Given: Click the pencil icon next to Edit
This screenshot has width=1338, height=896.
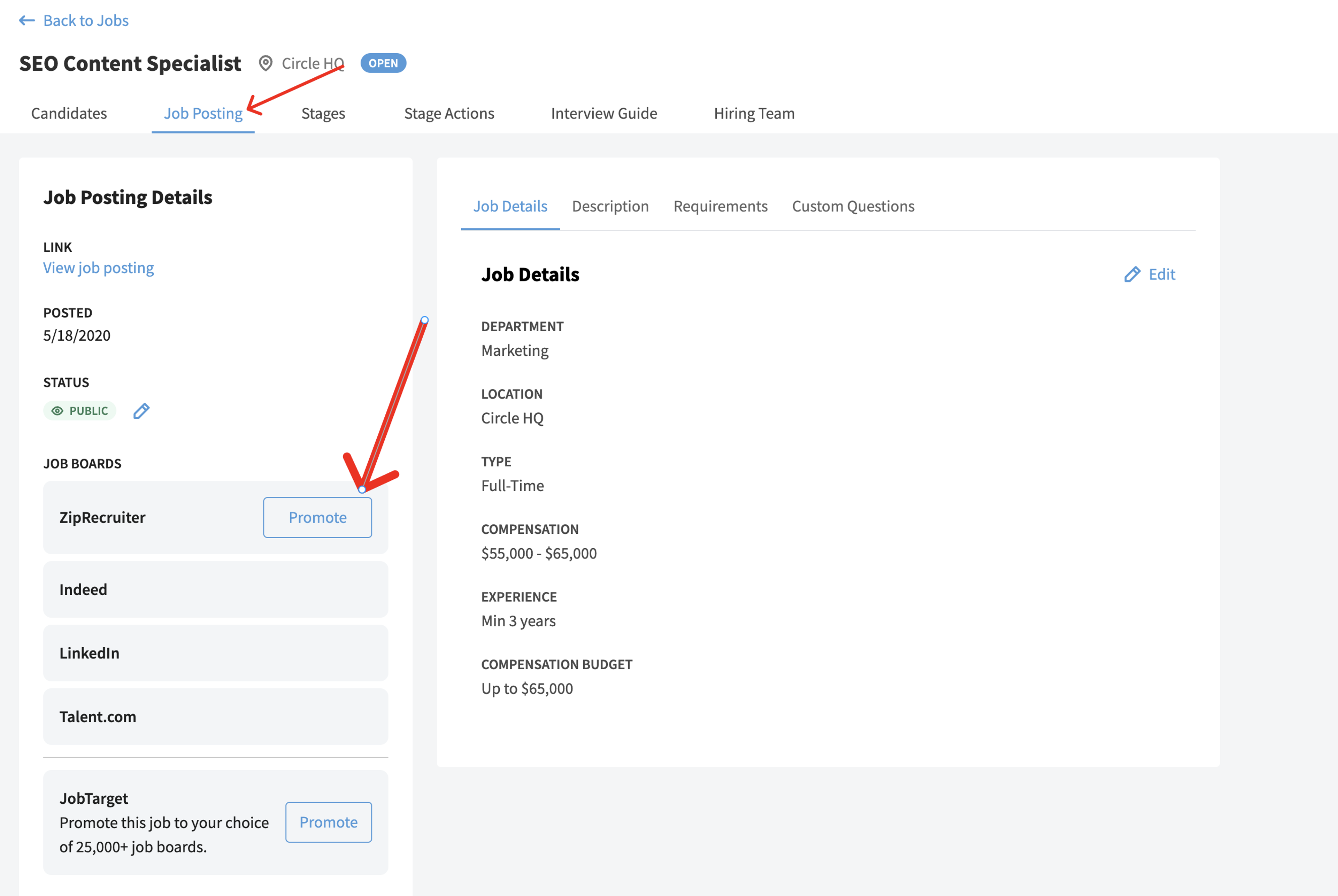Looking at the screenshot, I should point(1132,275).
